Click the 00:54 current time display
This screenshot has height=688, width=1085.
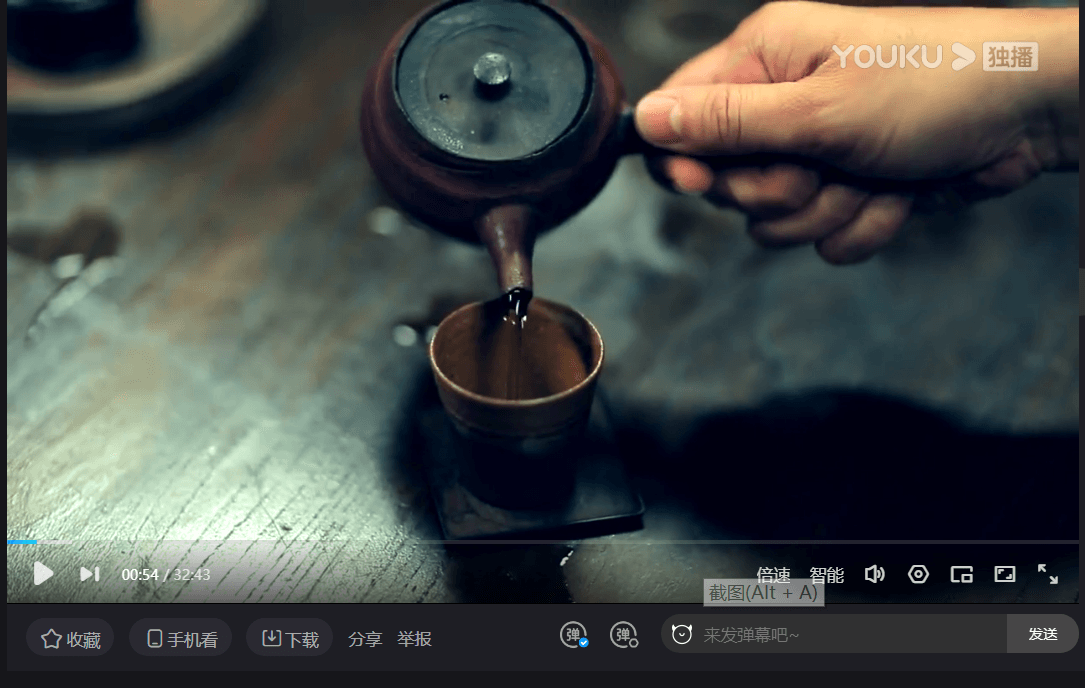(140, 574)
